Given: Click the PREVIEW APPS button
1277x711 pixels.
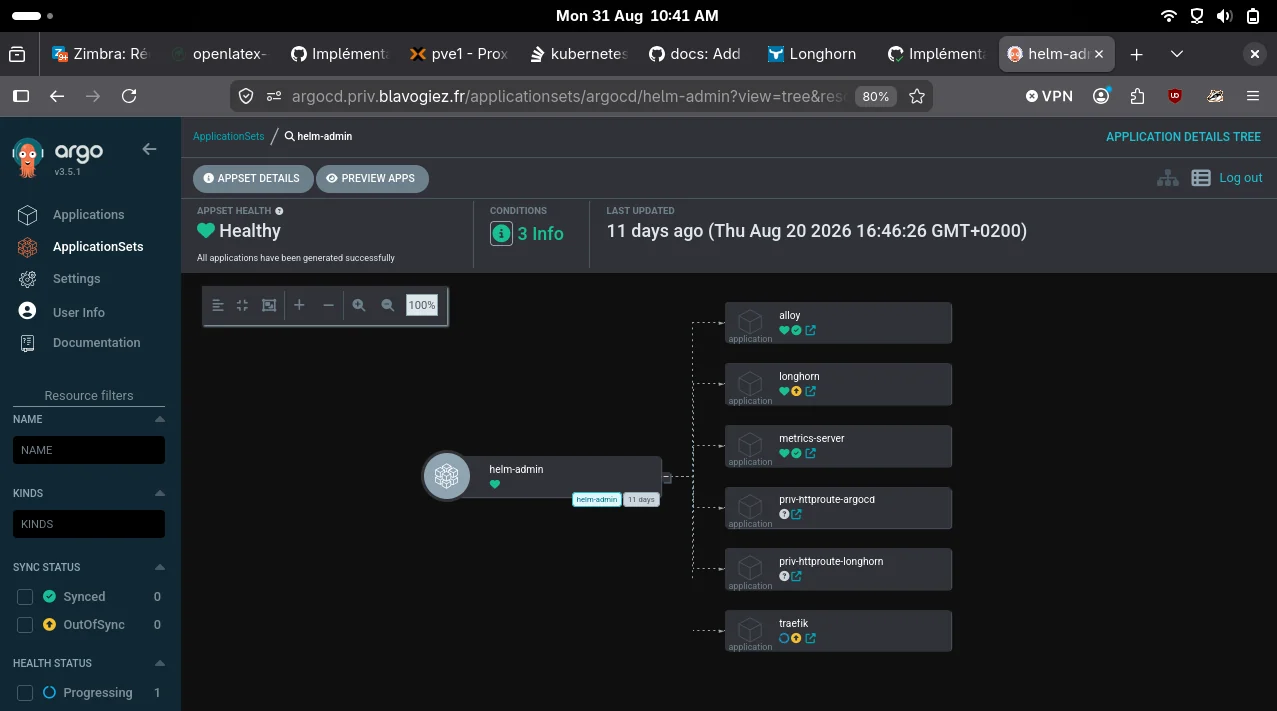Looking at the screenshot, I should pos(372,178).
